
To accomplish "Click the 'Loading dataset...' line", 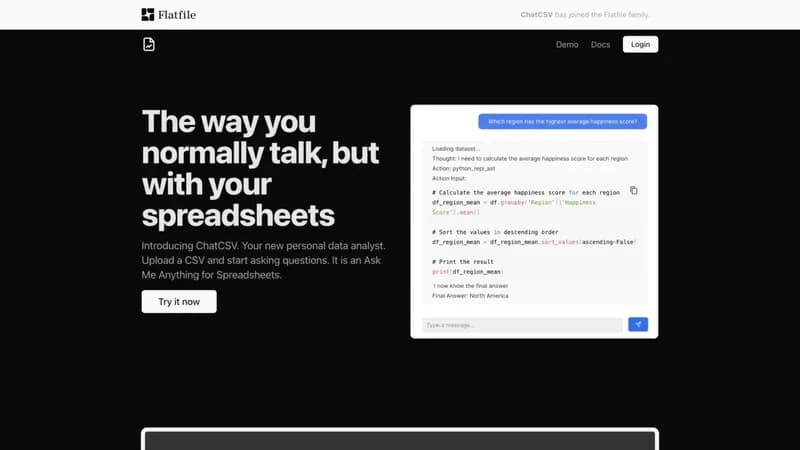I will pos(456,149).
